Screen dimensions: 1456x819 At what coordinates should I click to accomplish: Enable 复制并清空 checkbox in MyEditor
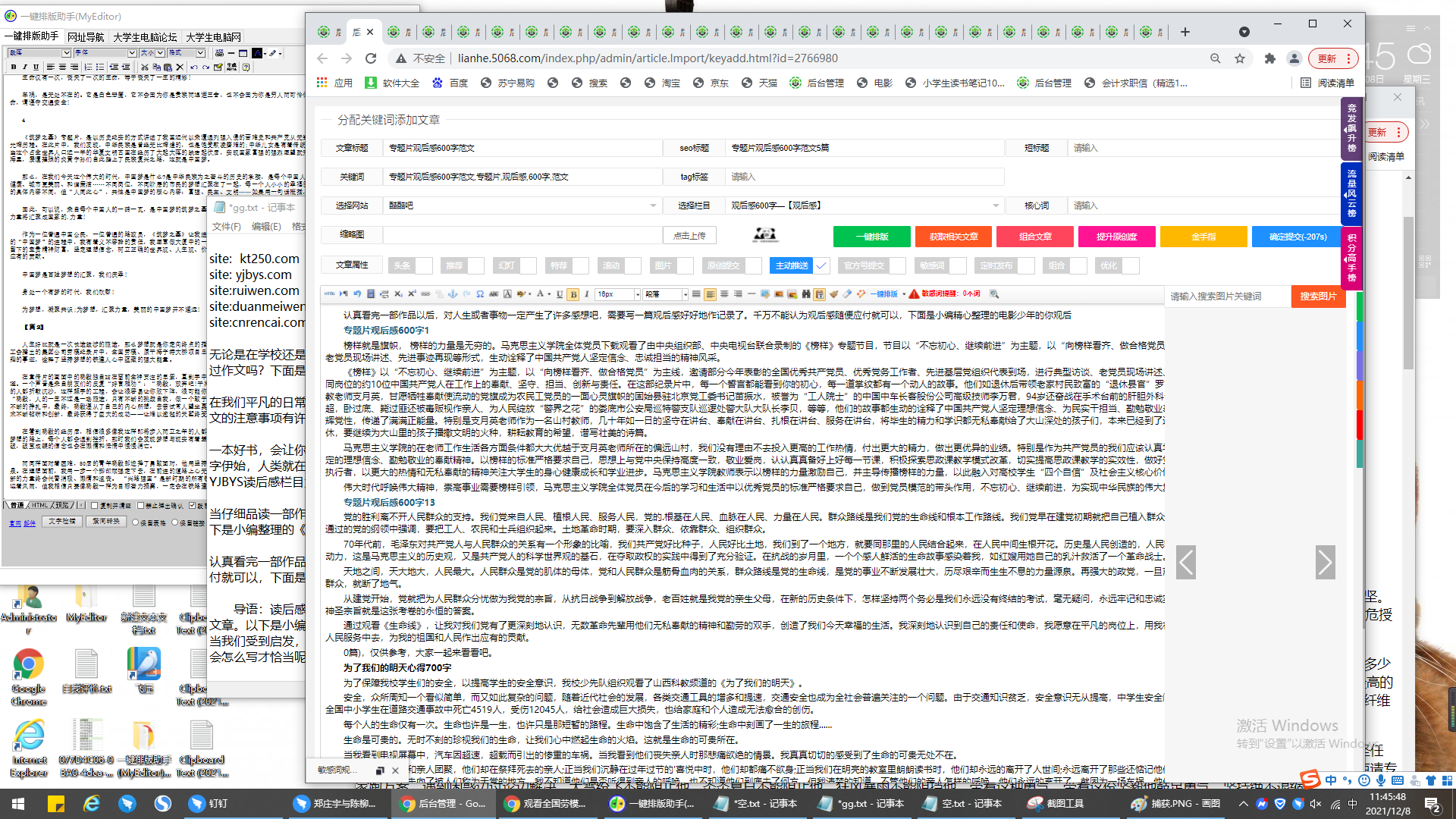tap(94, 505)
